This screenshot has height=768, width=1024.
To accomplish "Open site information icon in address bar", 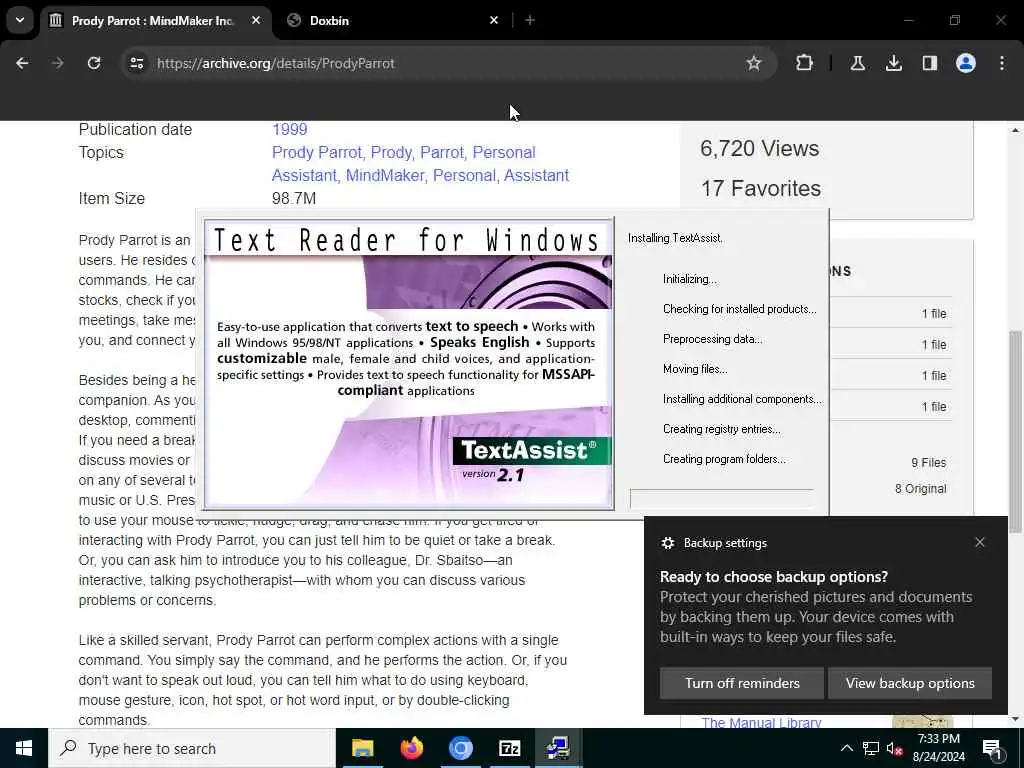I will tap(136, 63).
